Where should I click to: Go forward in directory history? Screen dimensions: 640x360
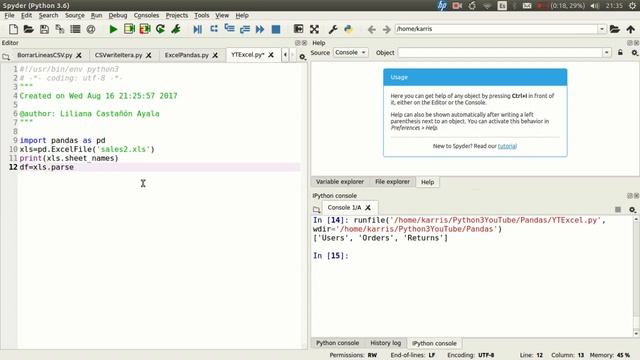387,29
